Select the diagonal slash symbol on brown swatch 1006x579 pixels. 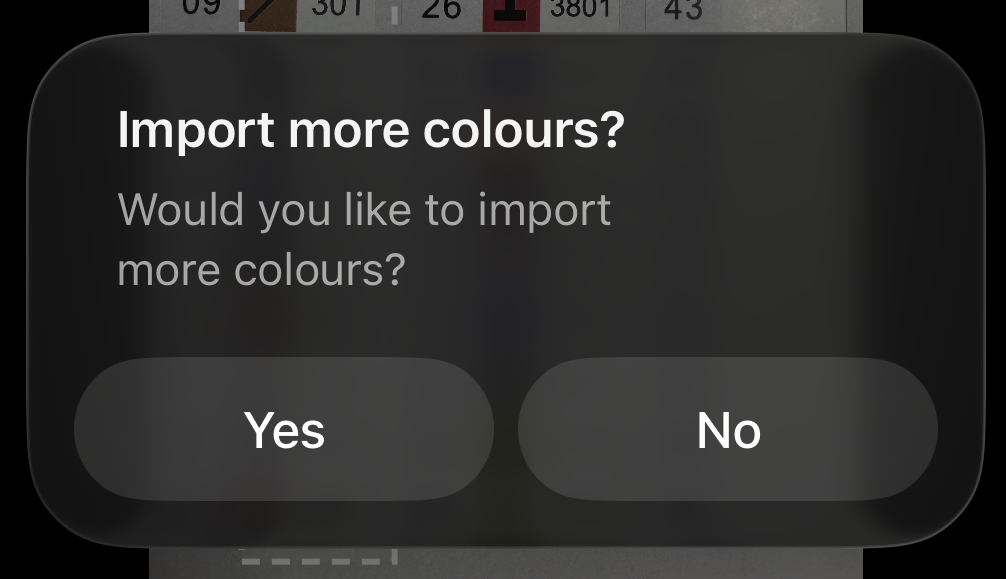261,13
